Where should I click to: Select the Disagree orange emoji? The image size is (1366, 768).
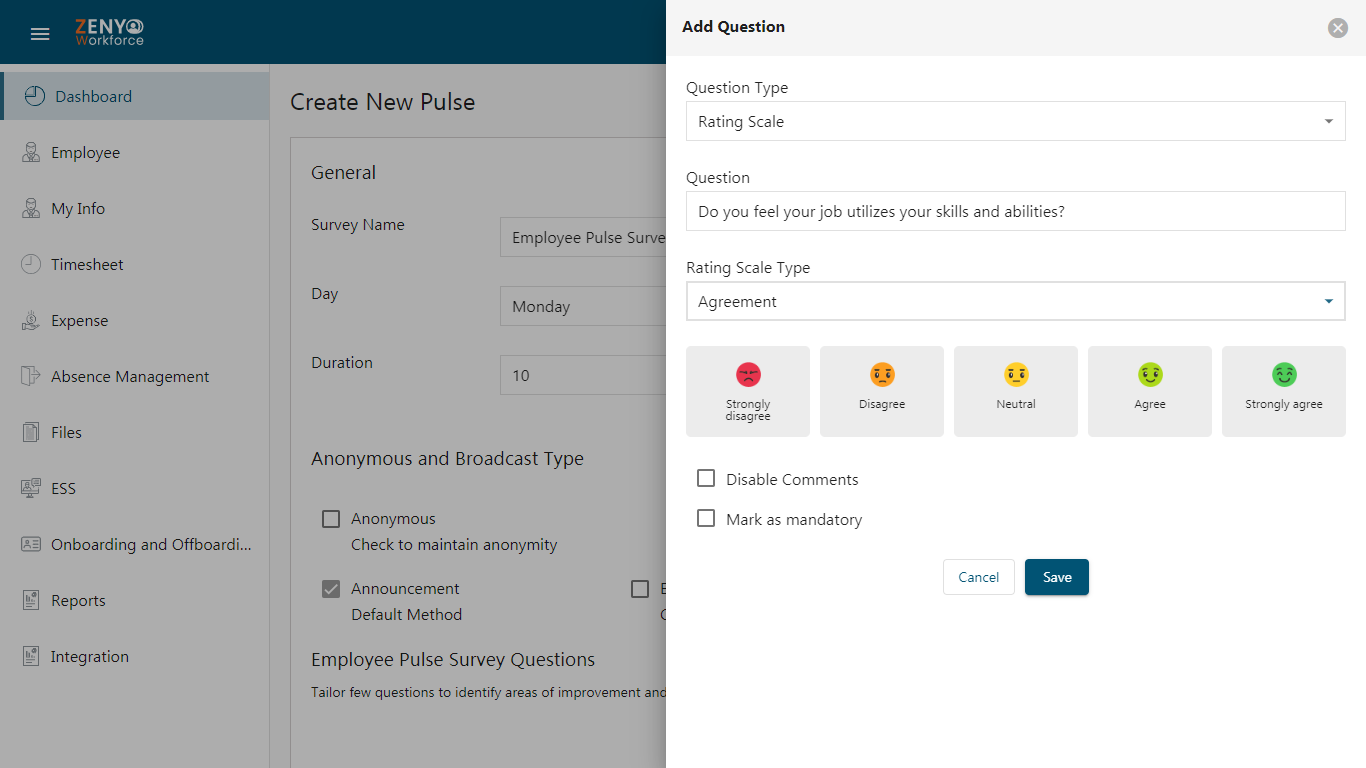tap(882, 375)
